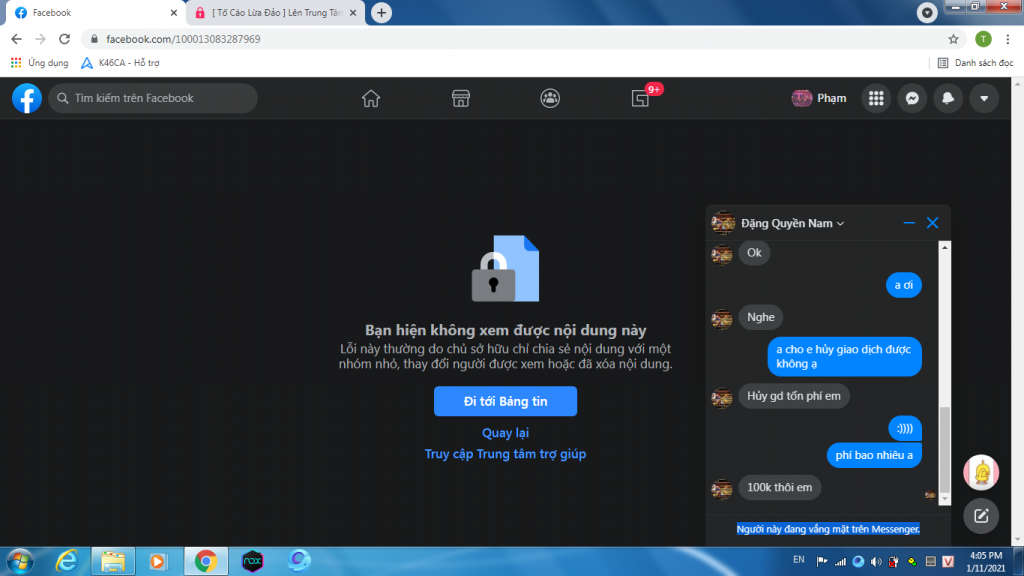Open the notifications bell icon
The width and height of the screenshot is (1024, 576).
948,98
